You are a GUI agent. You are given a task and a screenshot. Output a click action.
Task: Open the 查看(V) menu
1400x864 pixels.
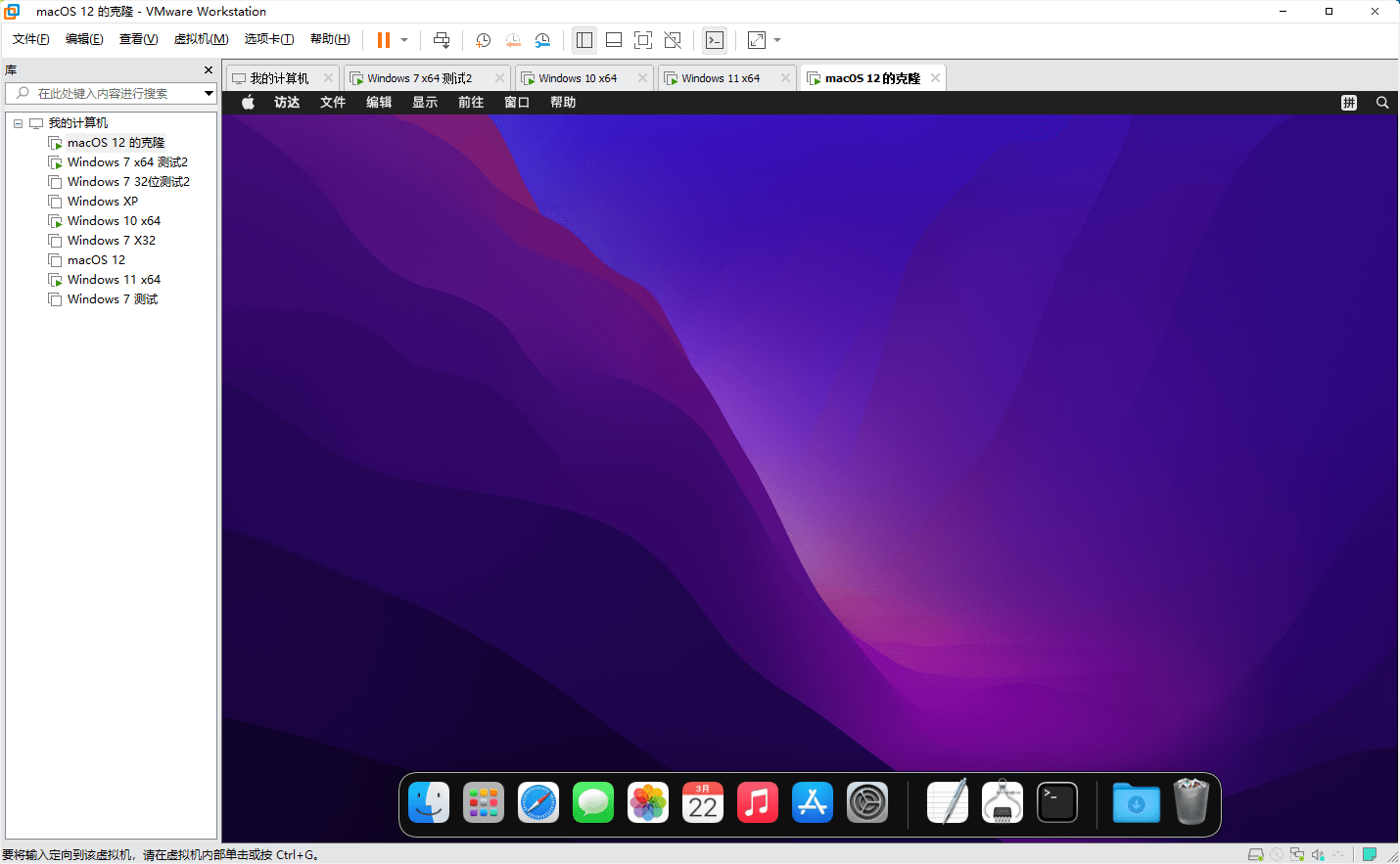click(x=138, y=39)
